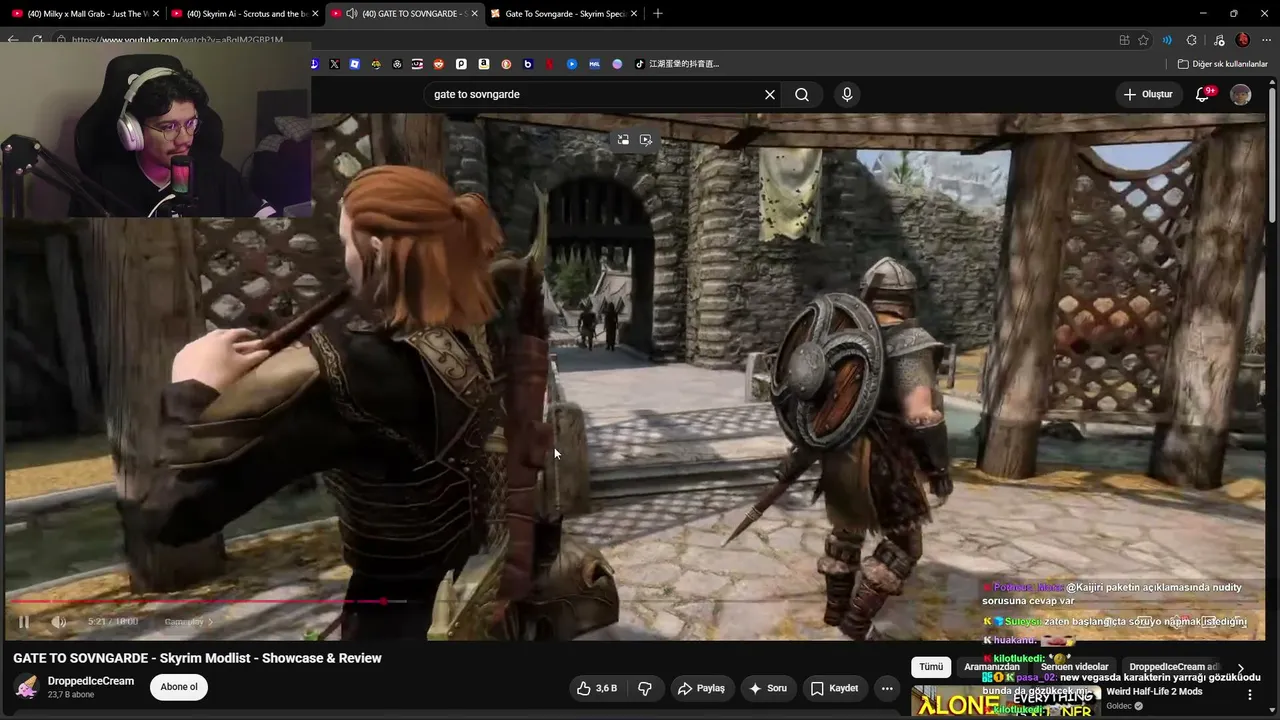Click the Paylaş share button
Image resolution: width=1280 pixels, height=720 pixels.
(701, 688)
